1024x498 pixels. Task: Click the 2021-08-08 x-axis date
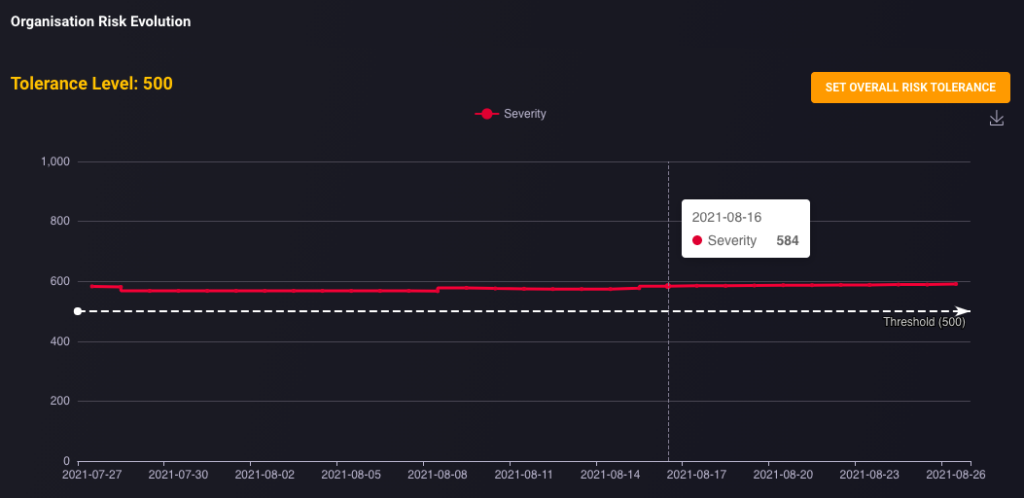(438, 475)
